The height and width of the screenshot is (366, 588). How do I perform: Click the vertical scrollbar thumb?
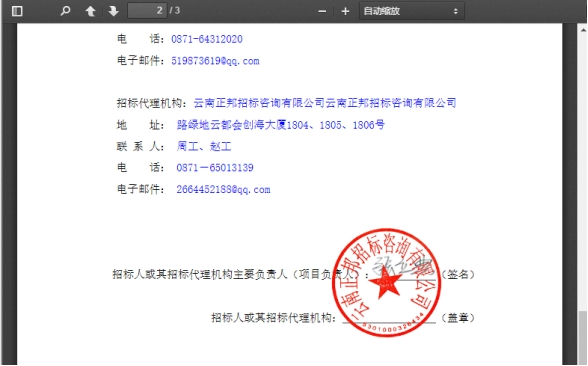click(583, 338)
